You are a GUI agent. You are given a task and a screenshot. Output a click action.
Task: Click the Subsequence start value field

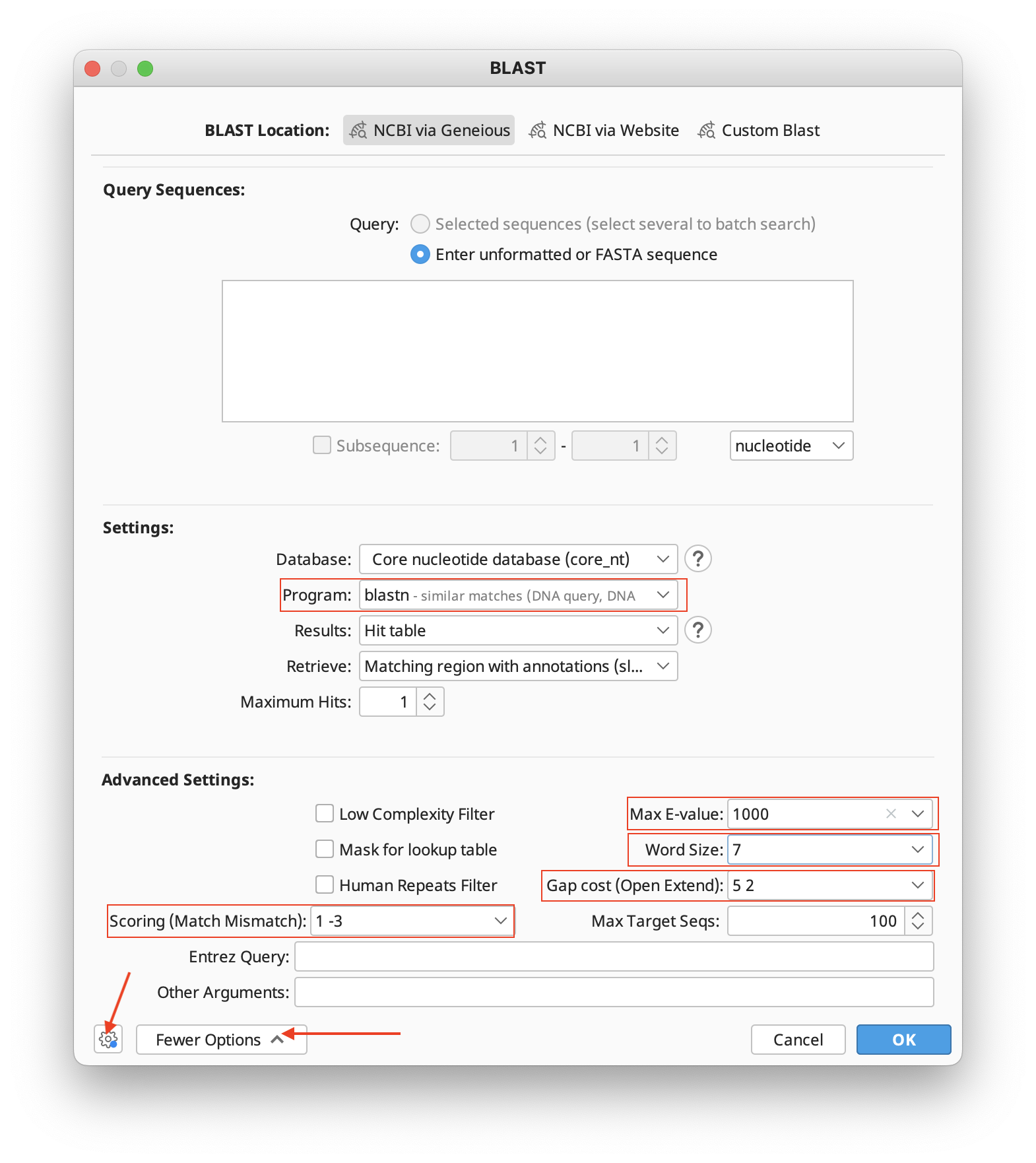pyautogui.click(x=488, y=446)
